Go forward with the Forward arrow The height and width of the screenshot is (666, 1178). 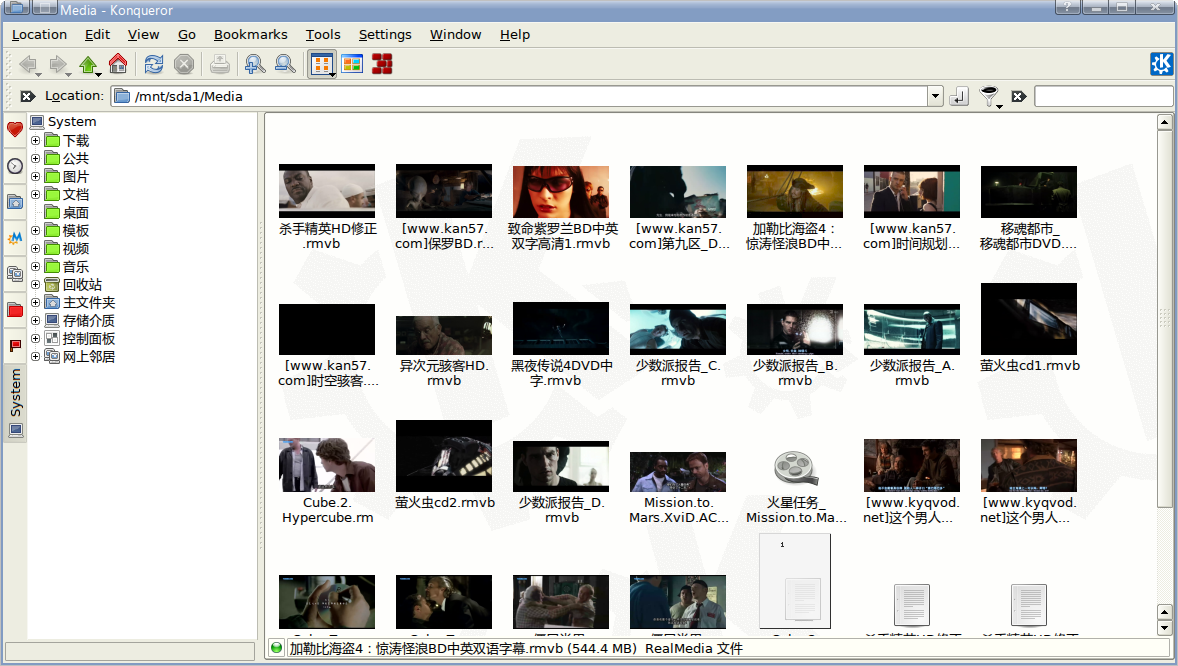58,65
